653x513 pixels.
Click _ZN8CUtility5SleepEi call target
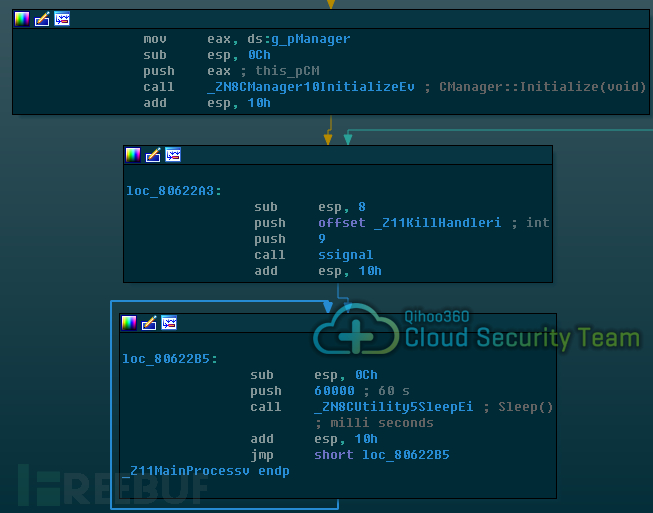click(x=394, y=407)
